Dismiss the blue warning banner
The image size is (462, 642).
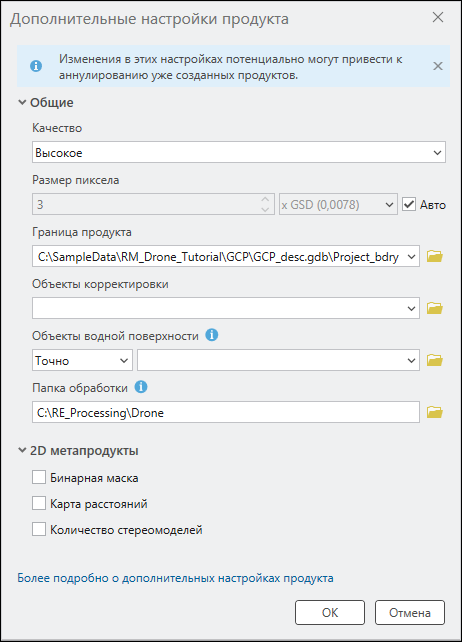[438, 66]
